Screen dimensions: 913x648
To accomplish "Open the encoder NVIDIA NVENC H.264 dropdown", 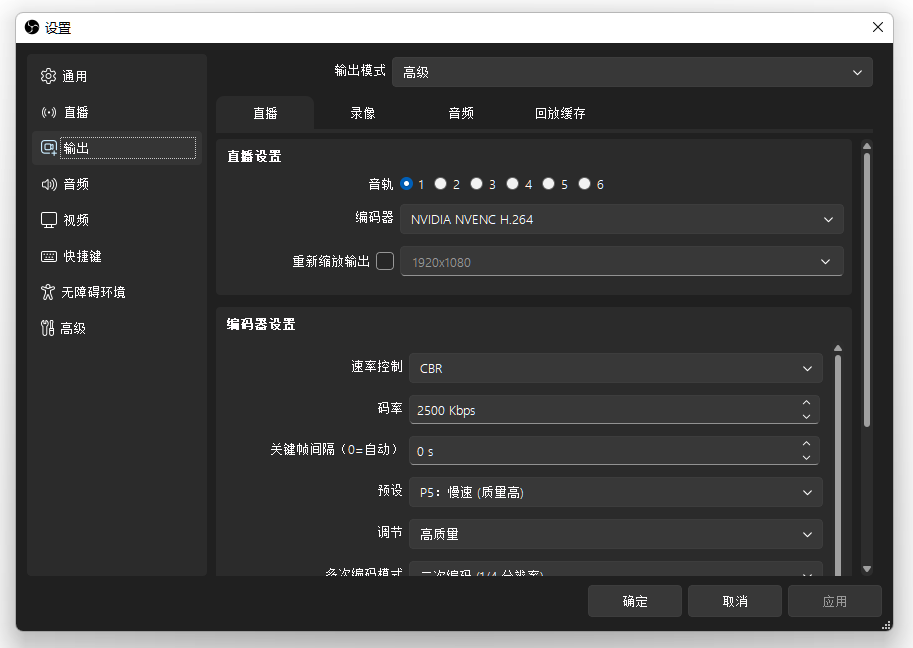I will tap(621, 219).
